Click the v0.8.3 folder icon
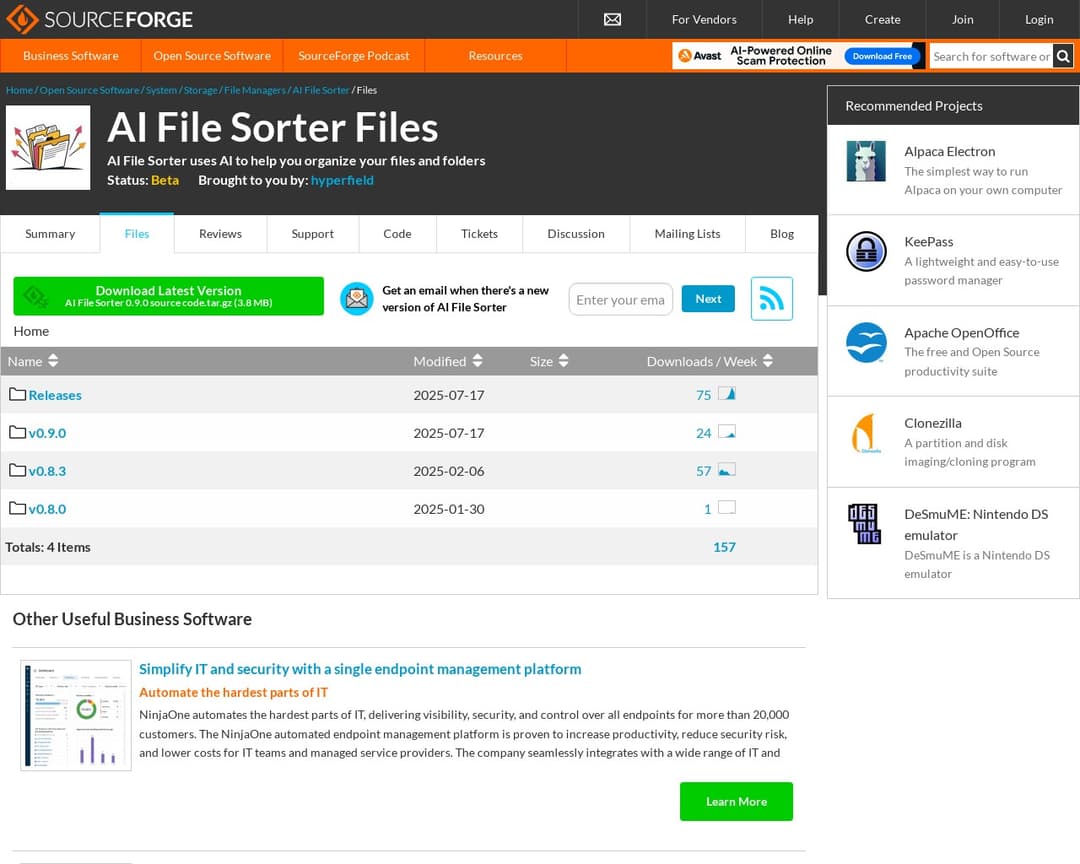The height and width of the screenshot is (864, 1080). [17, 470]
